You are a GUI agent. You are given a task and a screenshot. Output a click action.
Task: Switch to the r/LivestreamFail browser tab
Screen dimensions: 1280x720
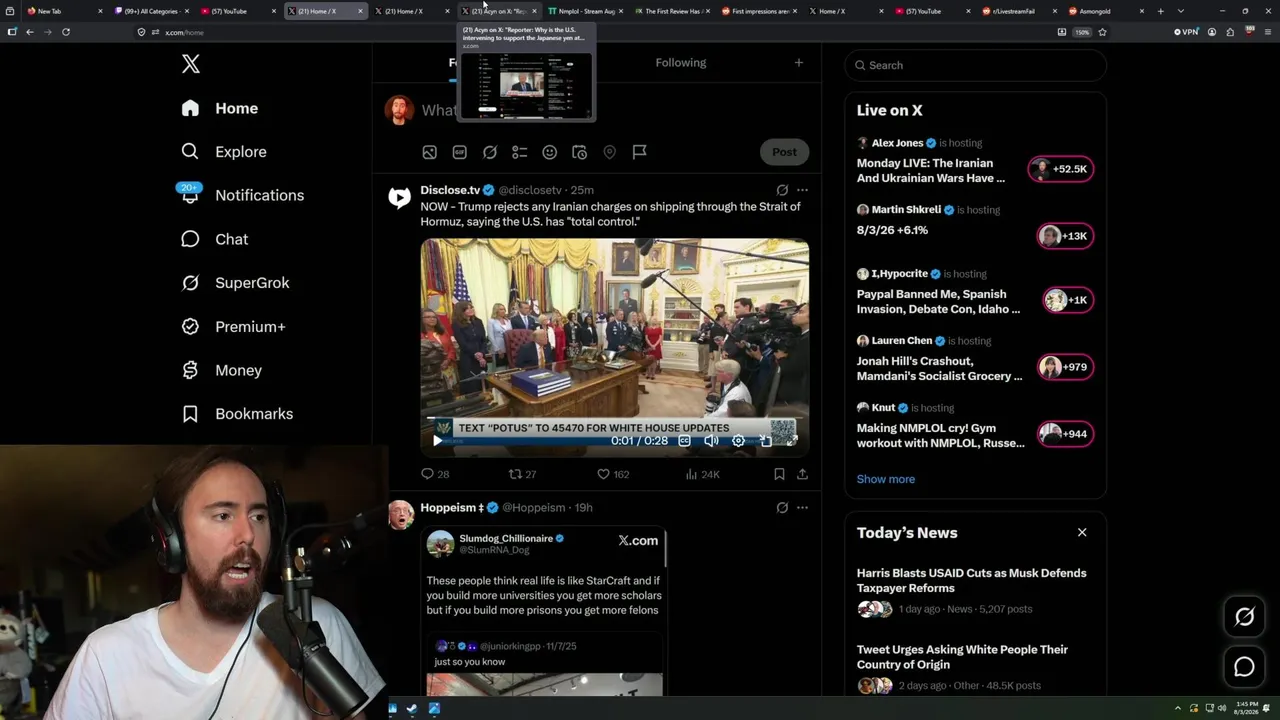[x=1018, y=11]
